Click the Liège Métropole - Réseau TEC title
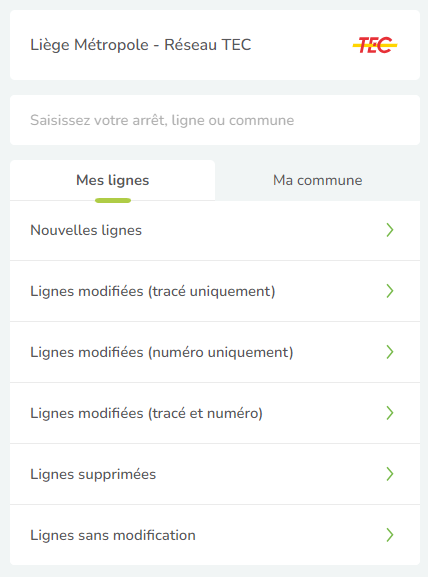This screenshot has height=577, width=428. [x=141, y=45]
